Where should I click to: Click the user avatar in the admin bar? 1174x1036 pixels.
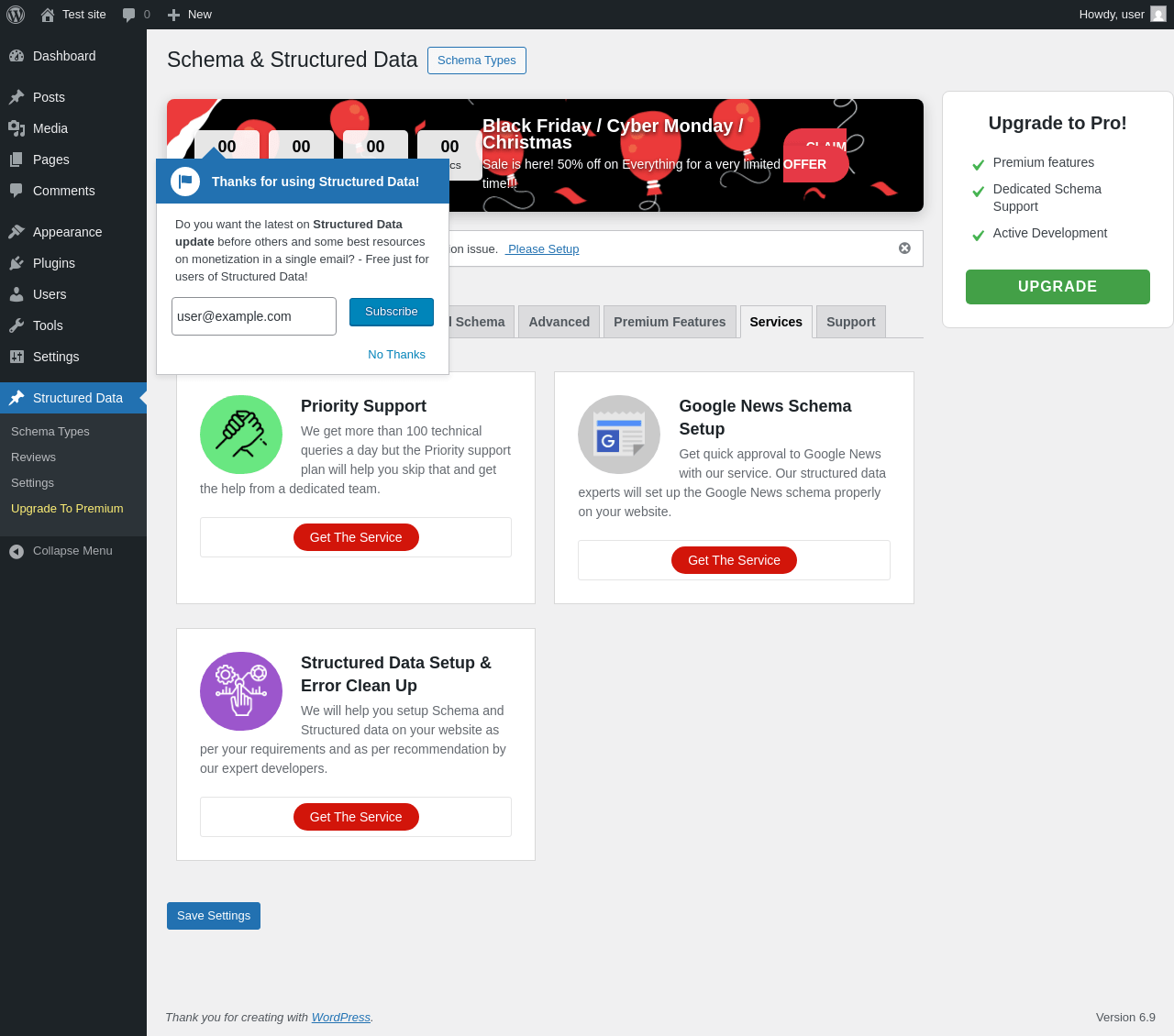tap(1158, 15)
